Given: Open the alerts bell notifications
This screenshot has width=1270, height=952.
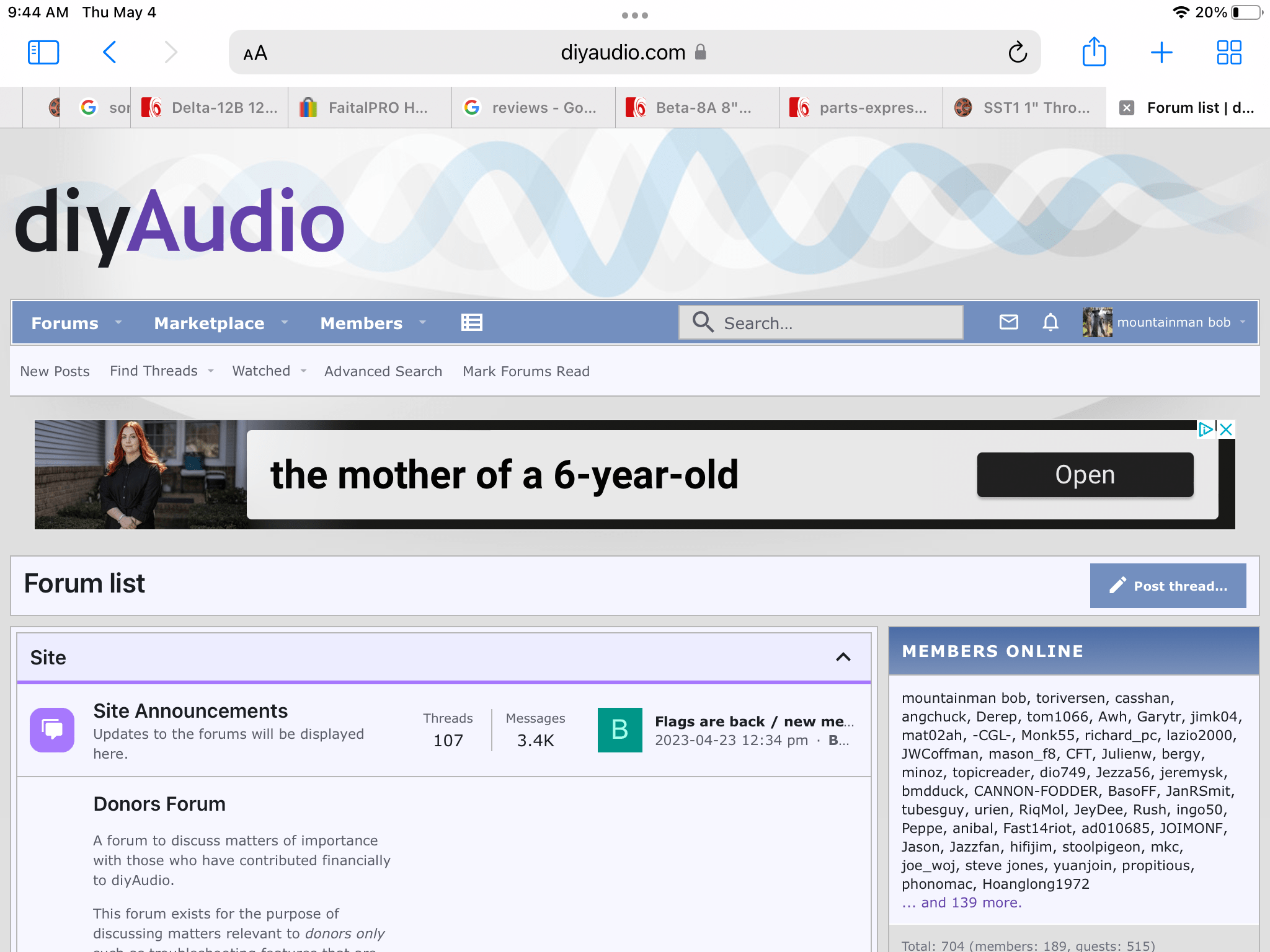Looking at the screenshot, I should click(1050, 322).
